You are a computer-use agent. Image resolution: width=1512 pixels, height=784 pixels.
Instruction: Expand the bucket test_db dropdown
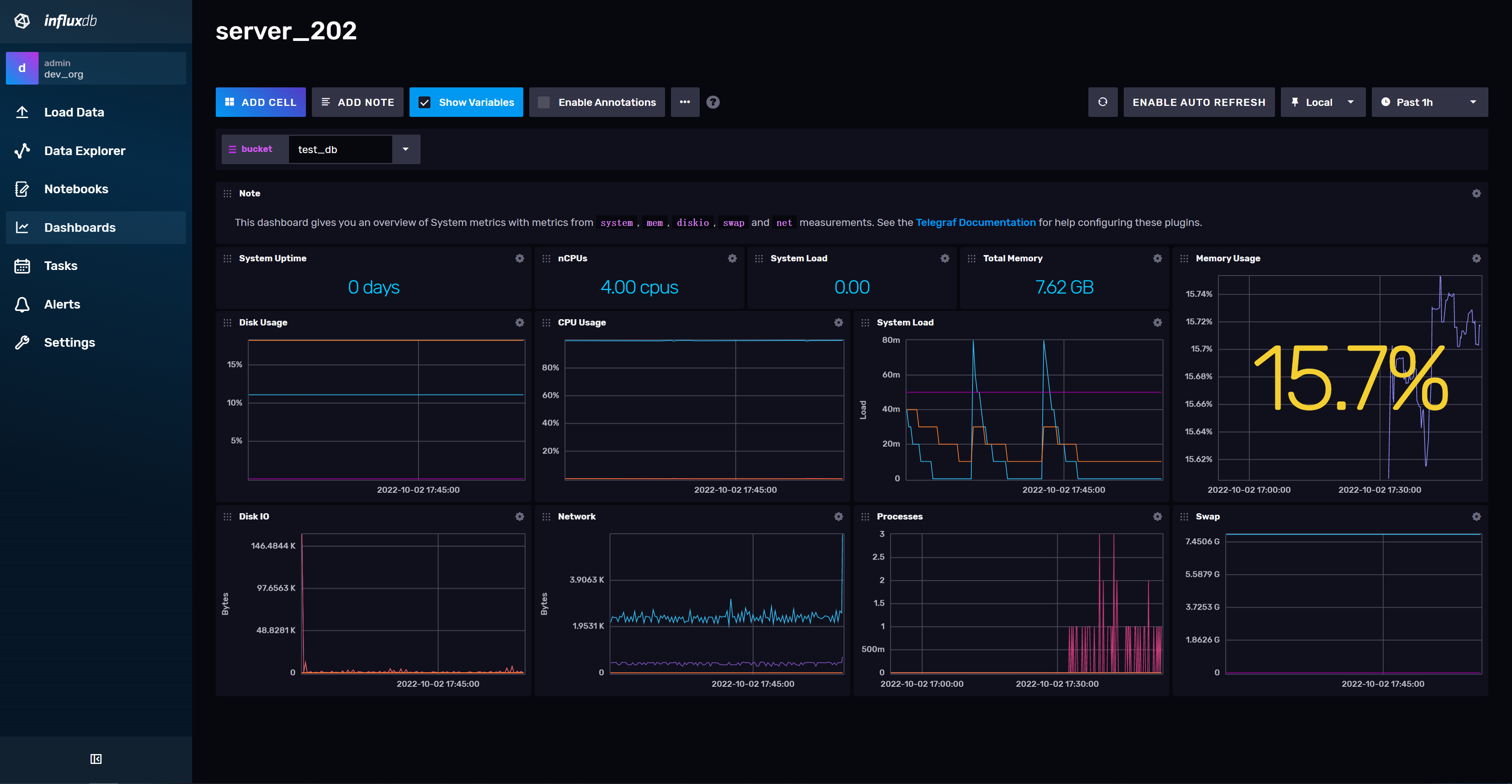click(405, 150)
